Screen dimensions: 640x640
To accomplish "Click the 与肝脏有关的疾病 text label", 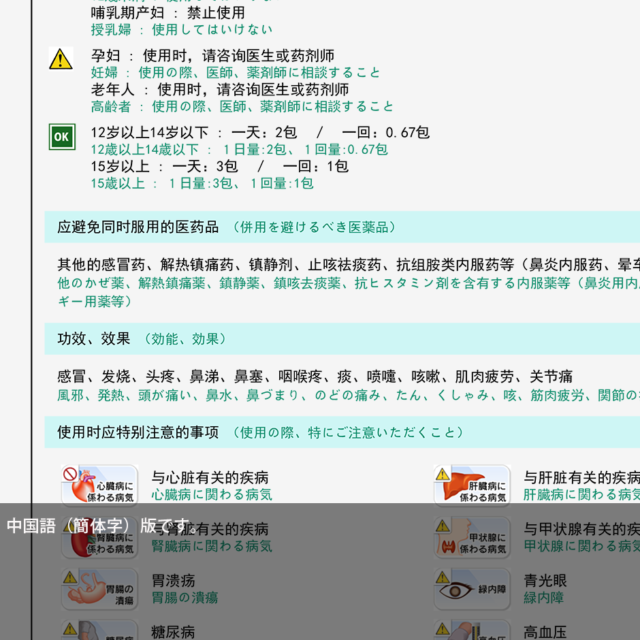I will coord(582,478).
